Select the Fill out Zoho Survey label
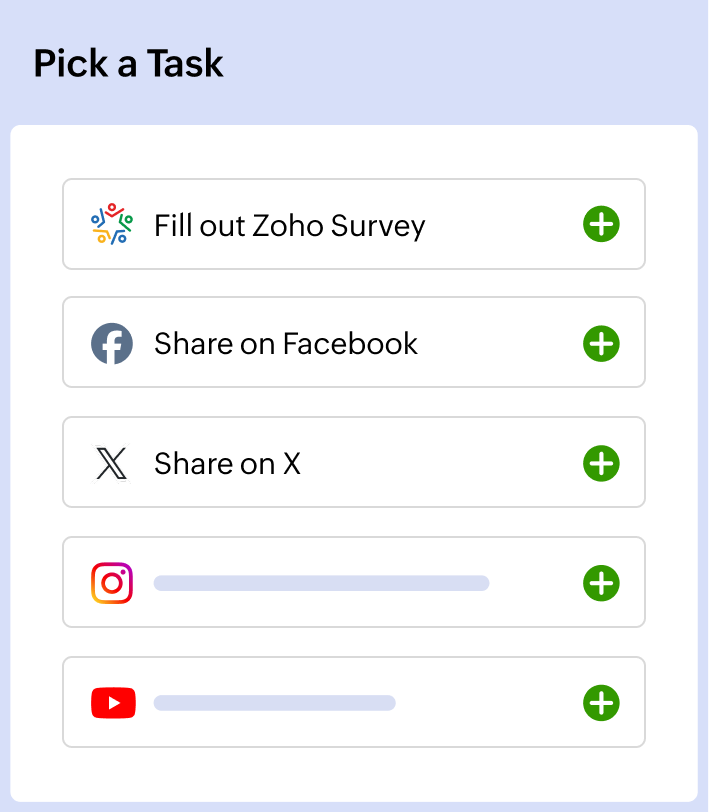 [x=289, y=225]
